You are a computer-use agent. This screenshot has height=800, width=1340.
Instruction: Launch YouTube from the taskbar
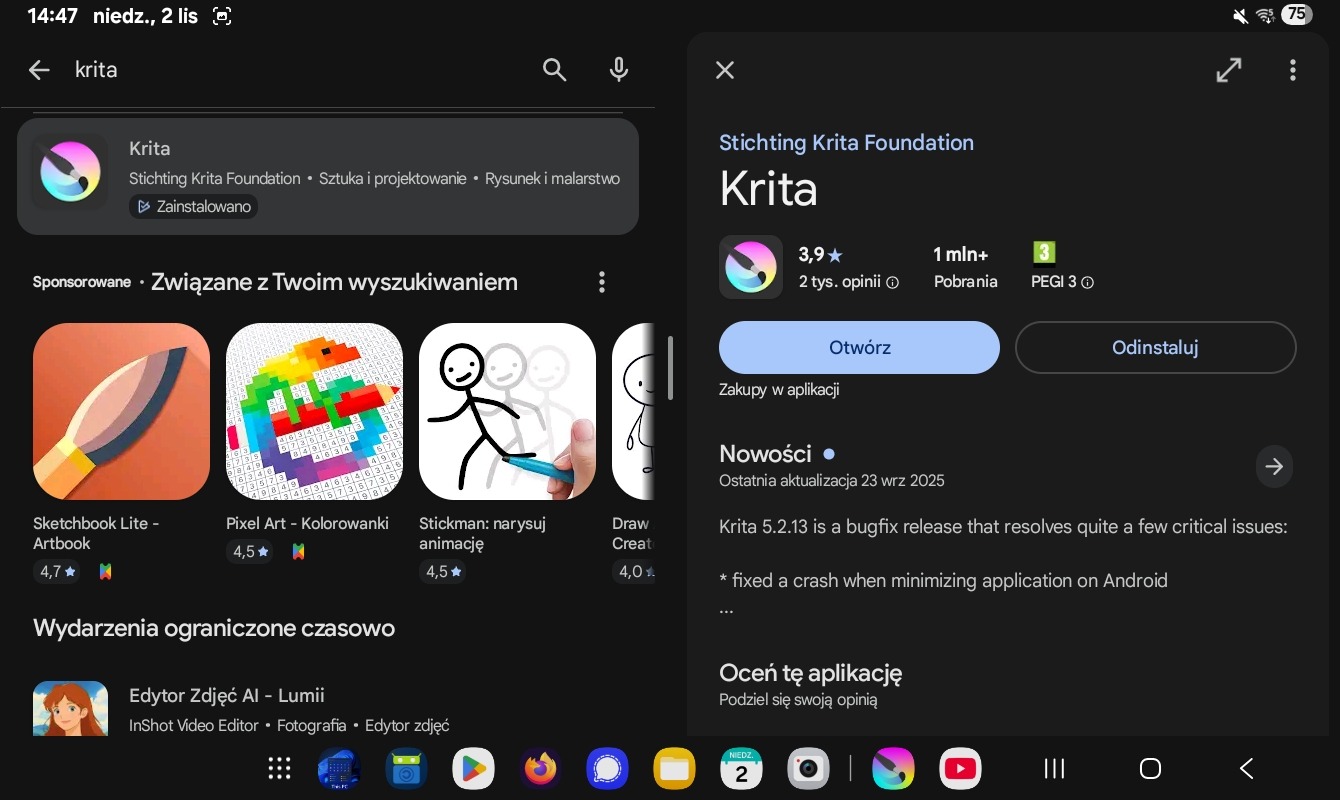(x=960, y=768)
